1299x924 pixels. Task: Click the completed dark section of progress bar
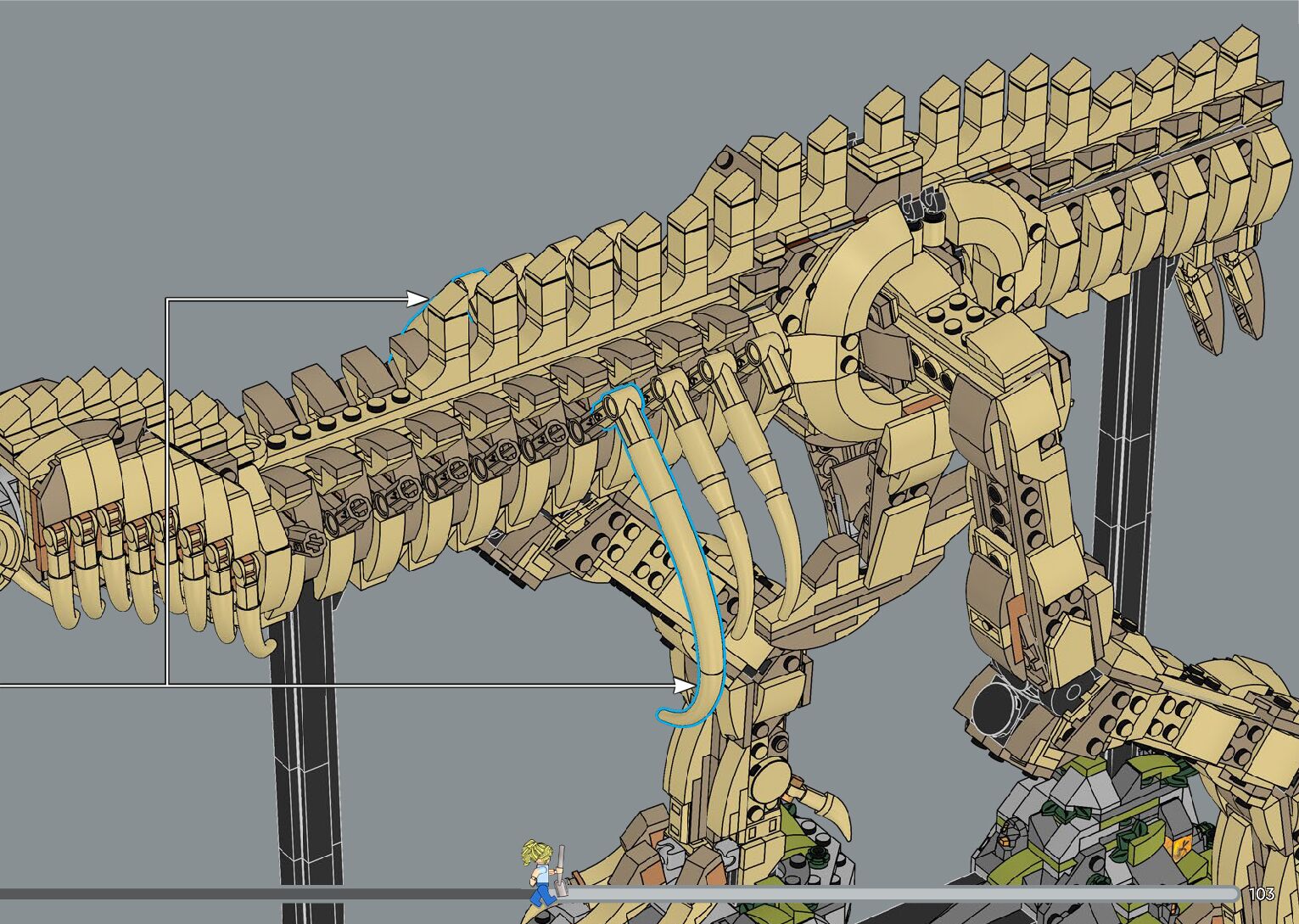pos(255,893)
